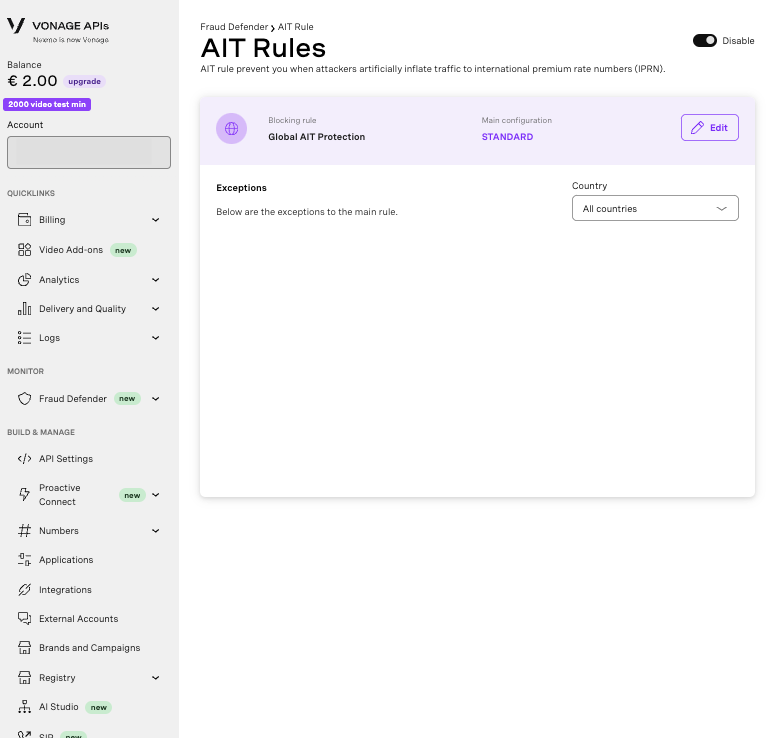Click the Registry store icon
This screenshot has width=769, height=738.
click(x=25, y=678)
